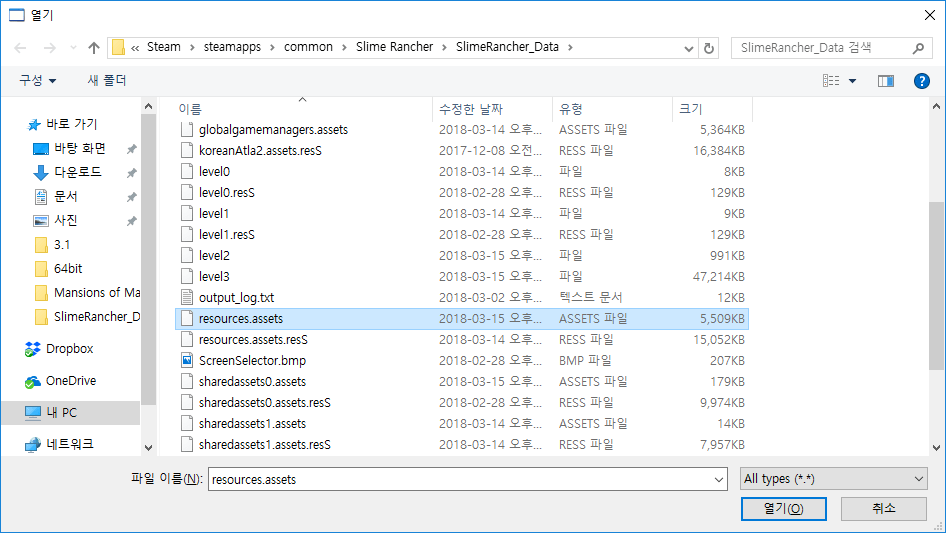Open the filename history dropdown arrow
The image size is (946, 533).
click(719, 479)
